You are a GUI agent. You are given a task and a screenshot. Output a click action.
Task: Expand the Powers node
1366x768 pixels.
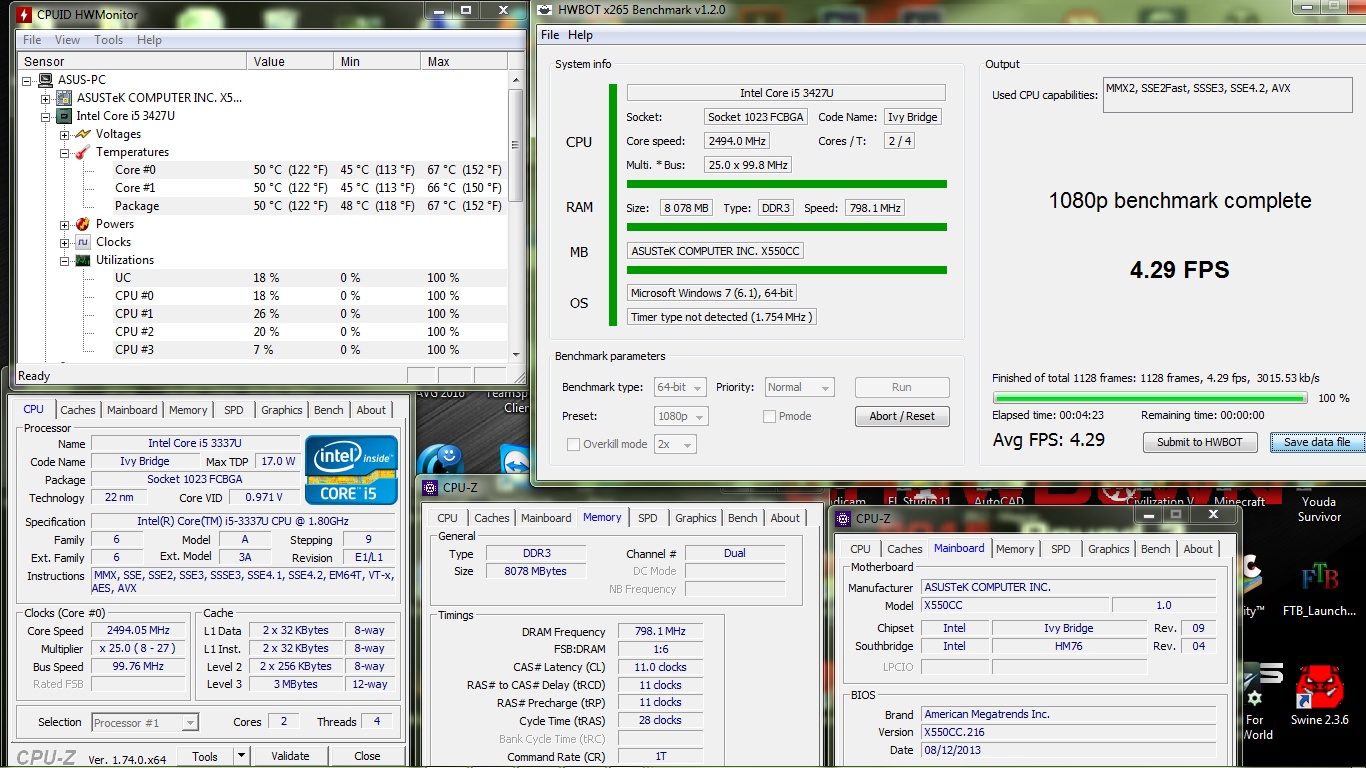click(x=65, y=224)
